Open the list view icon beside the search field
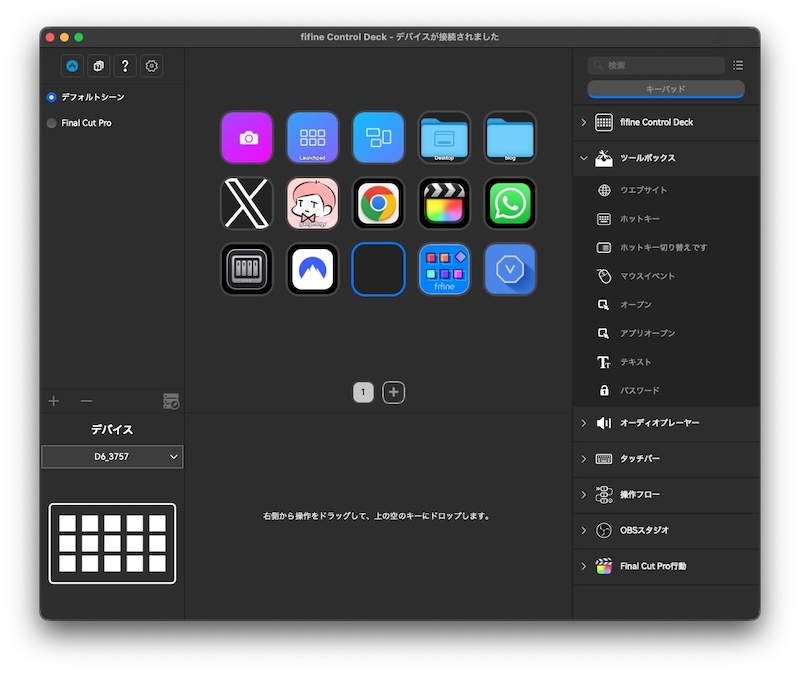Image resolution: width=800 pixels, height=673 pixels. pos(737,65)
